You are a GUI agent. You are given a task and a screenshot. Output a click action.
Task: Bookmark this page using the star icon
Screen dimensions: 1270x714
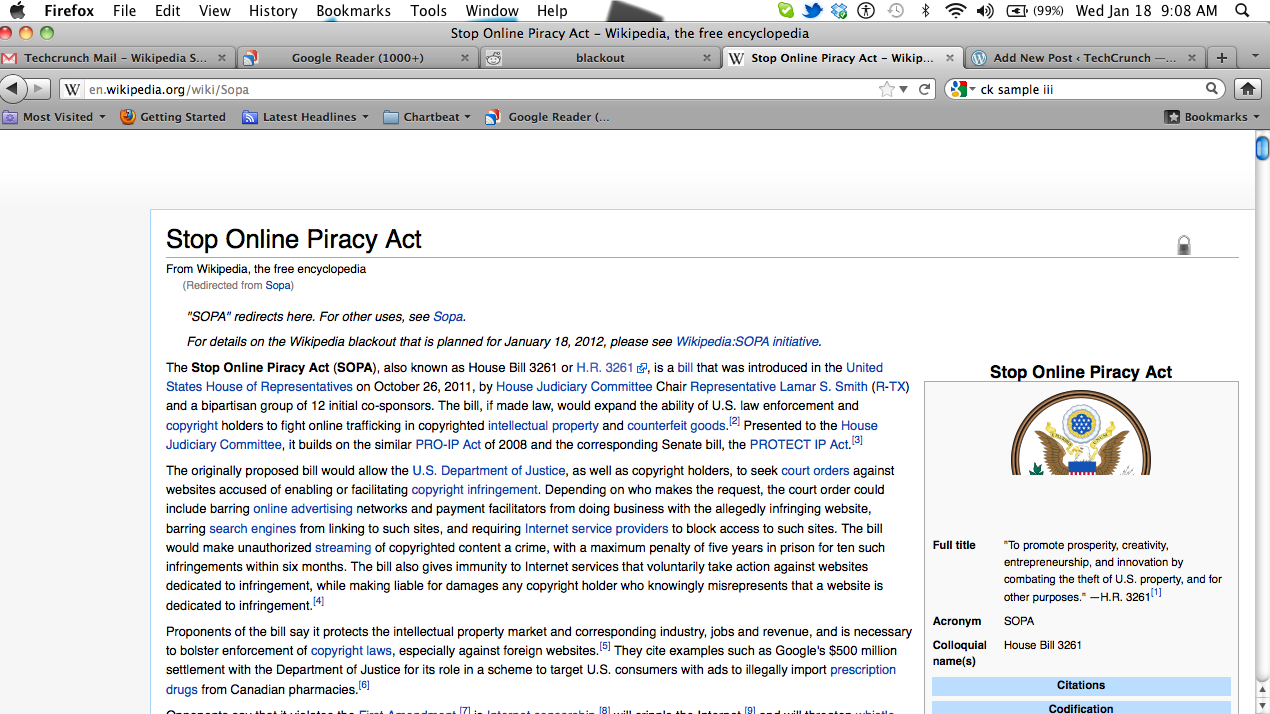point(886,89)
